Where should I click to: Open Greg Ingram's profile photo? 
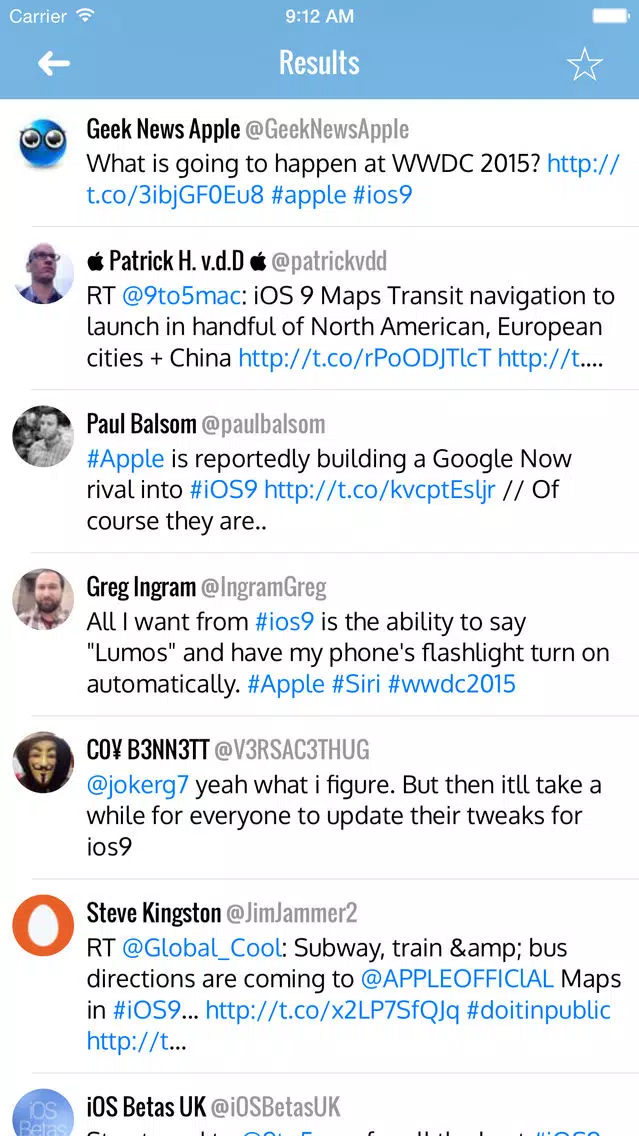pos(43,599)
